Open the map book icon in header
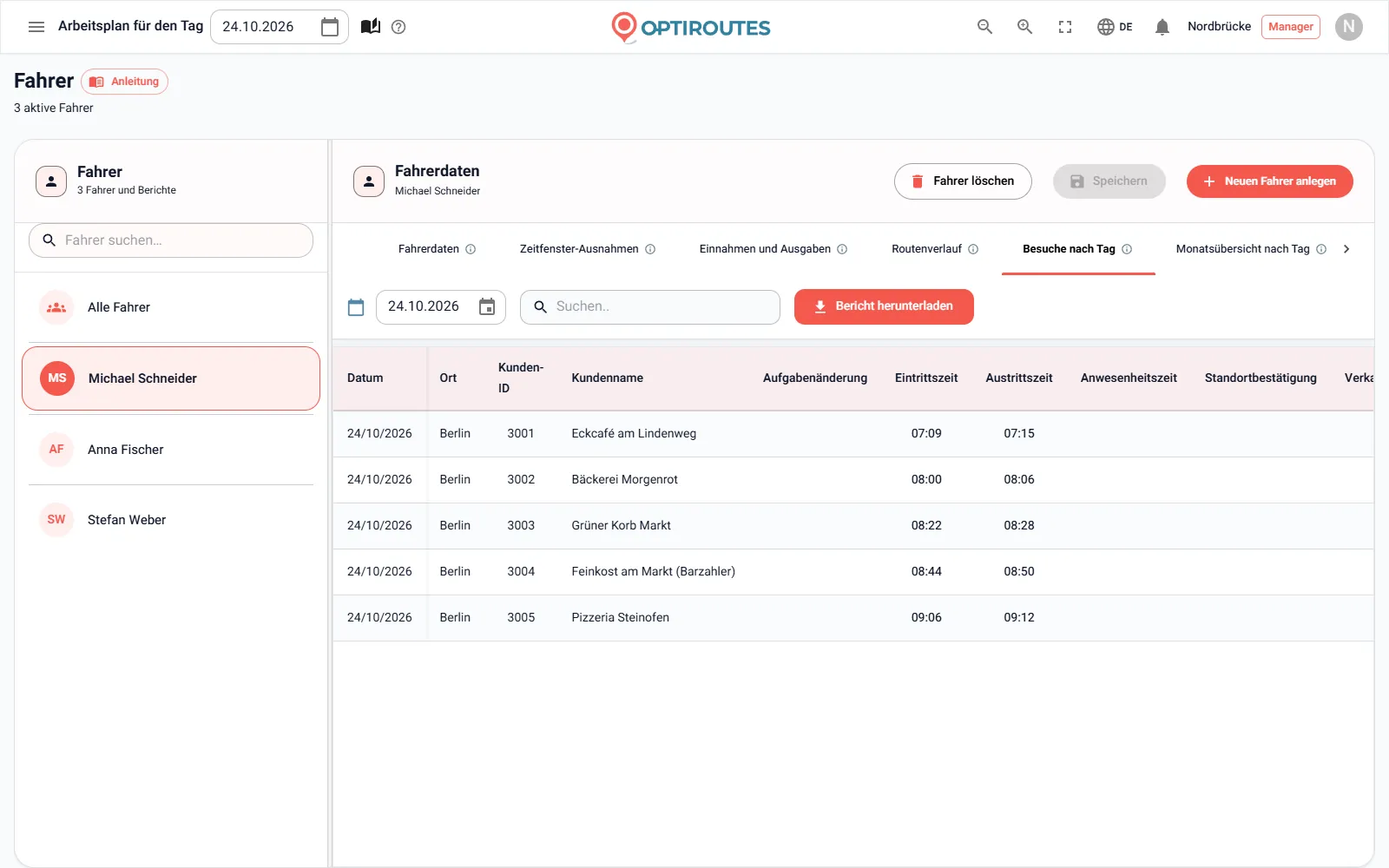Screen dimensions: 1389x868 (371, 27)
